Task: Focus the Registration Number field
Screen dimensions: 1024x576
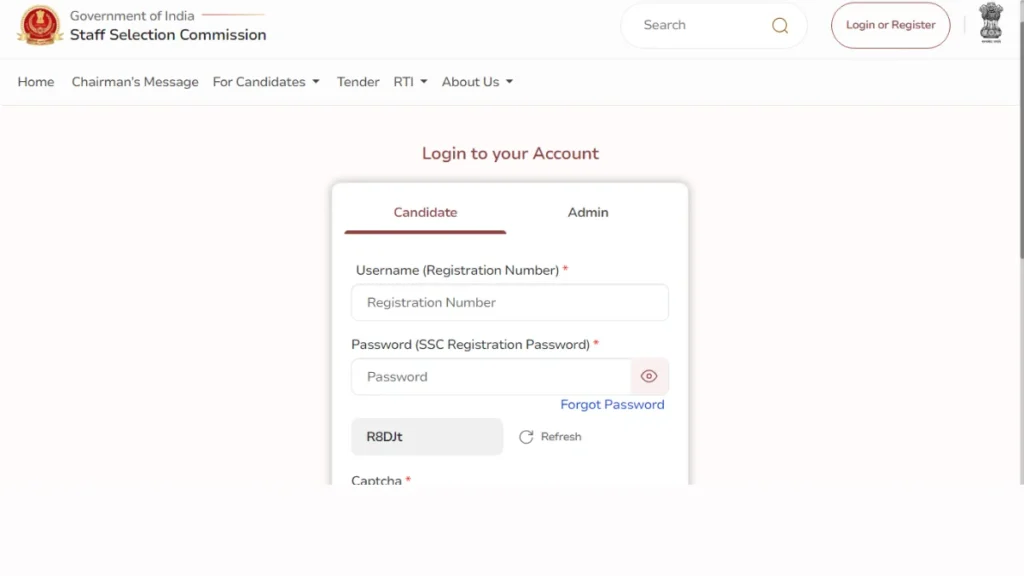Action: coord(509,302)
